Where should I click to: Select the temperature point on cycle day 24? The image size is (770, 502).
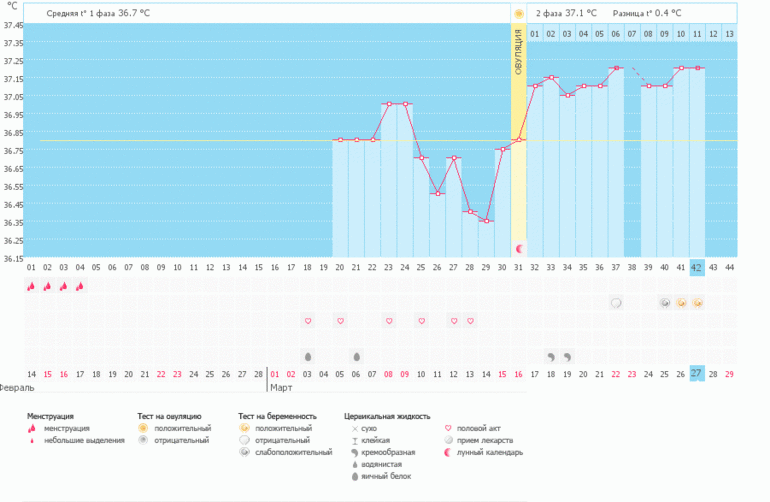tap(405, 104)
